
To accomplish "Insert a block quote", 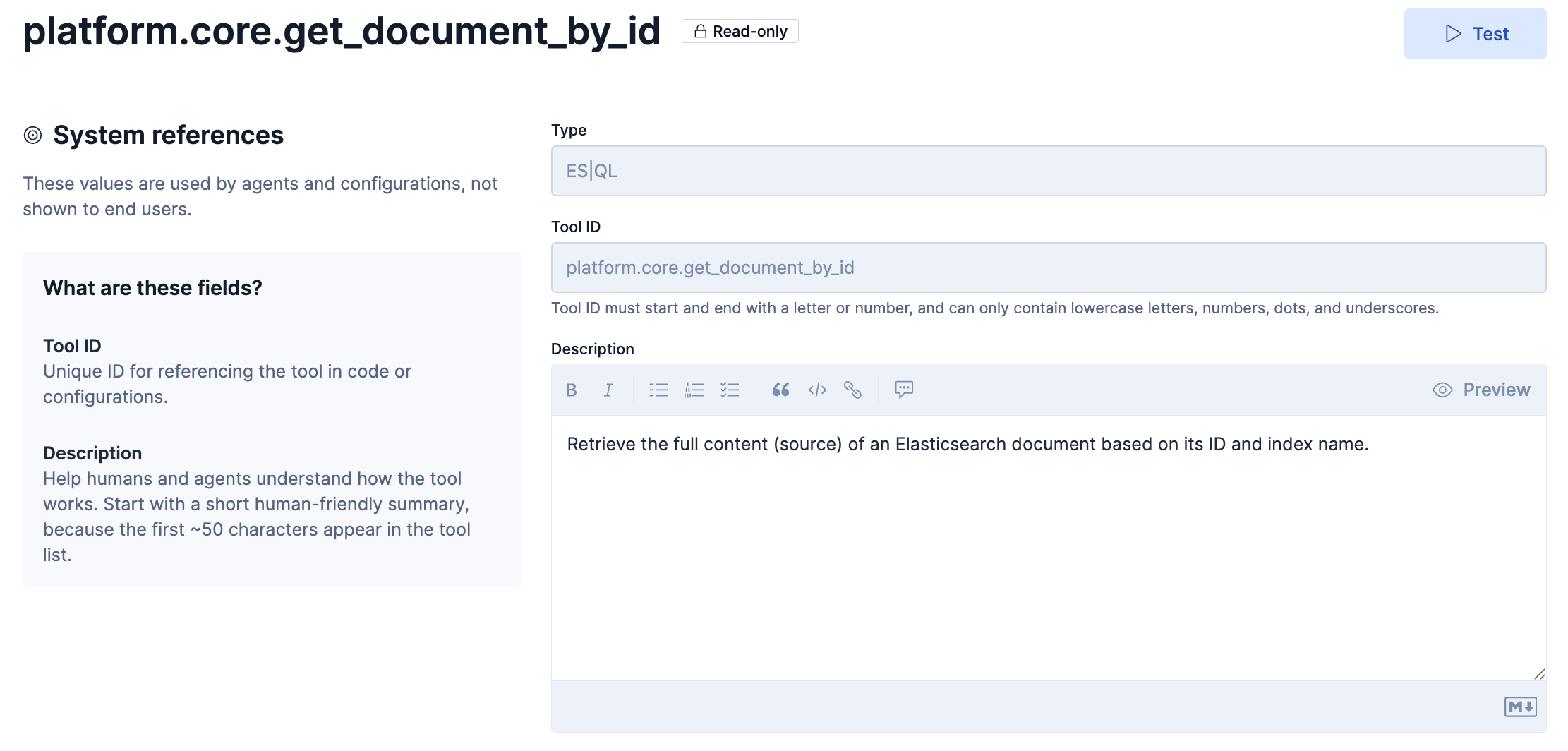I will [780, 390].
